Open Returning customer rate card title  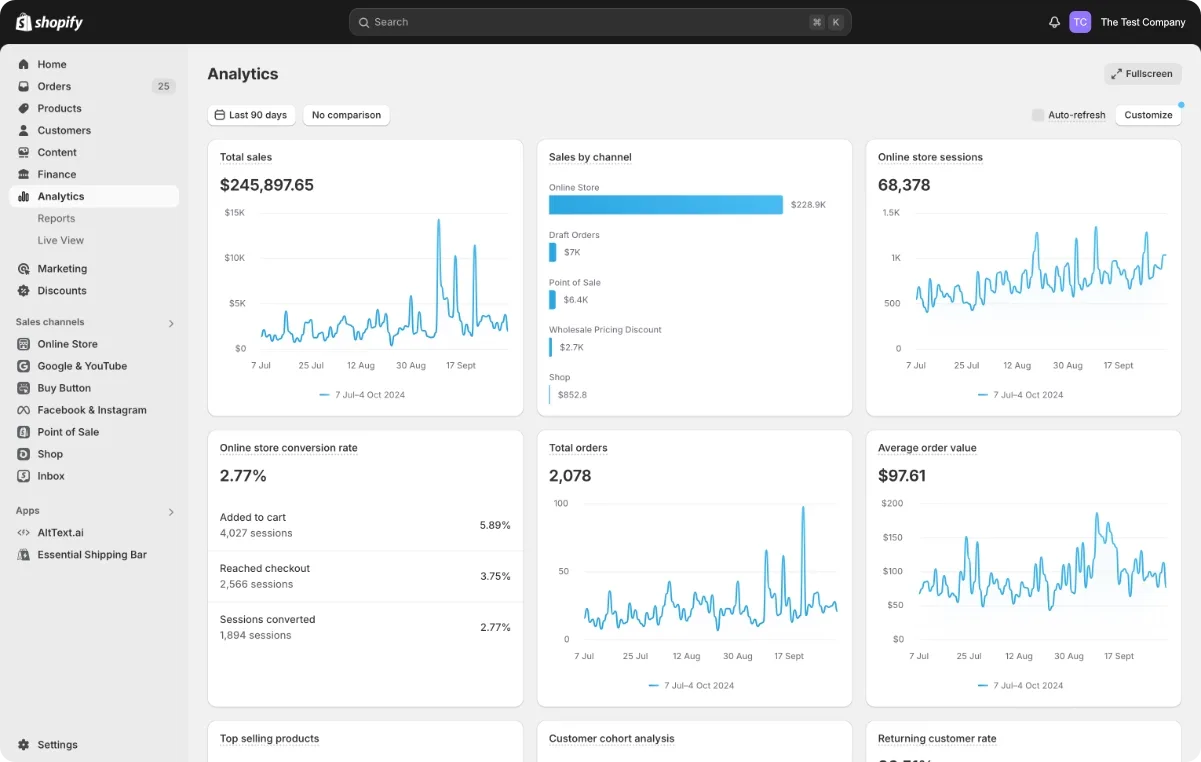(937, 739)
